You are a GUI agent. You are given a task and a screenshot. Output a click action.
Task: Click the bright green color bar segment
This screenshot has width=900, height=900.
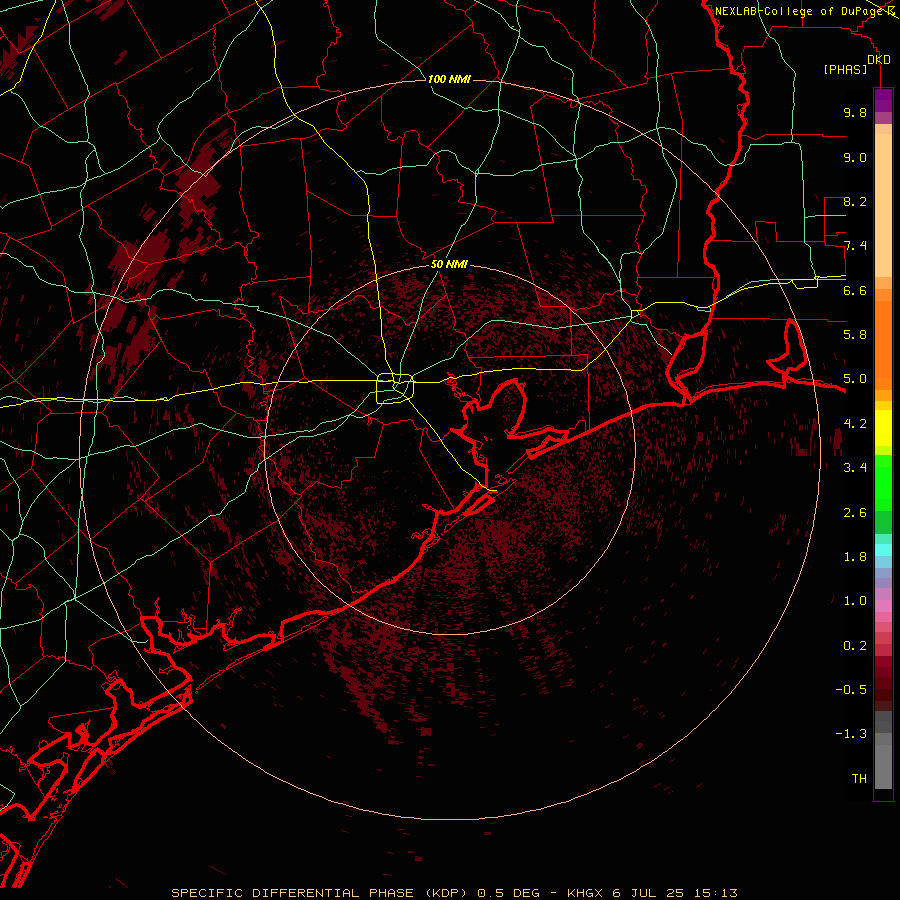pos(883,482)
